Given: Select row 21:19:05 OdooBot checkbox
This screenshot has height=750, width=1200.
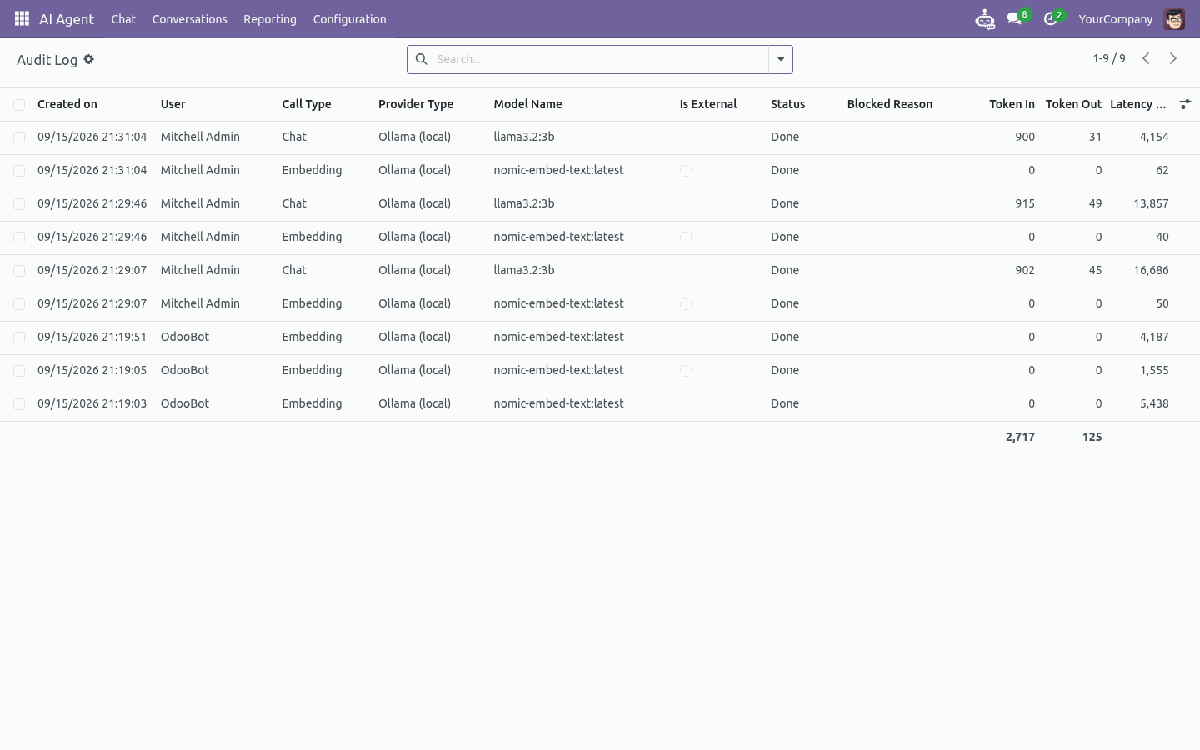Looking at the screenshot, I should 19,371.
